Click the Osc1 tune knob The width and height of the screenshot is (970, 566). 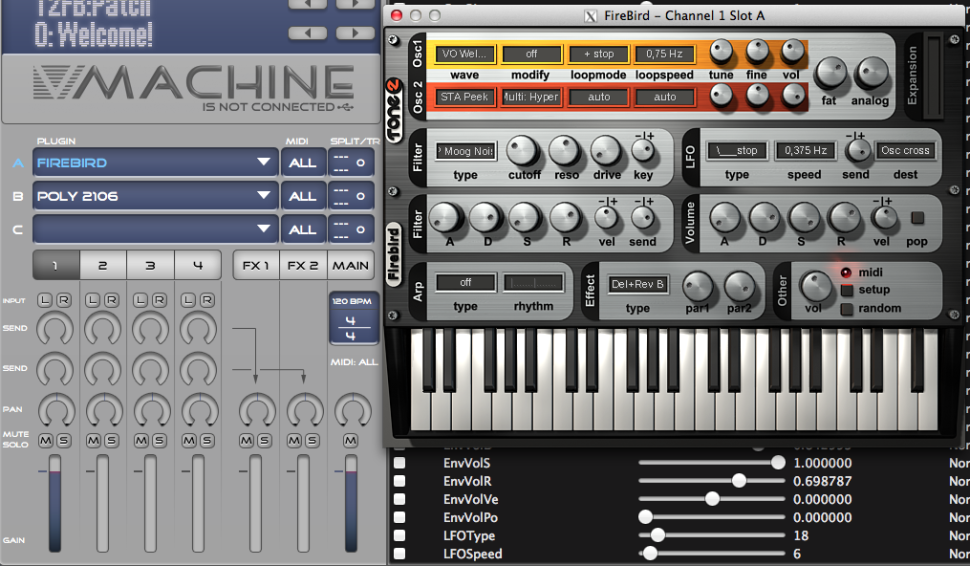[x=721, y=52]
